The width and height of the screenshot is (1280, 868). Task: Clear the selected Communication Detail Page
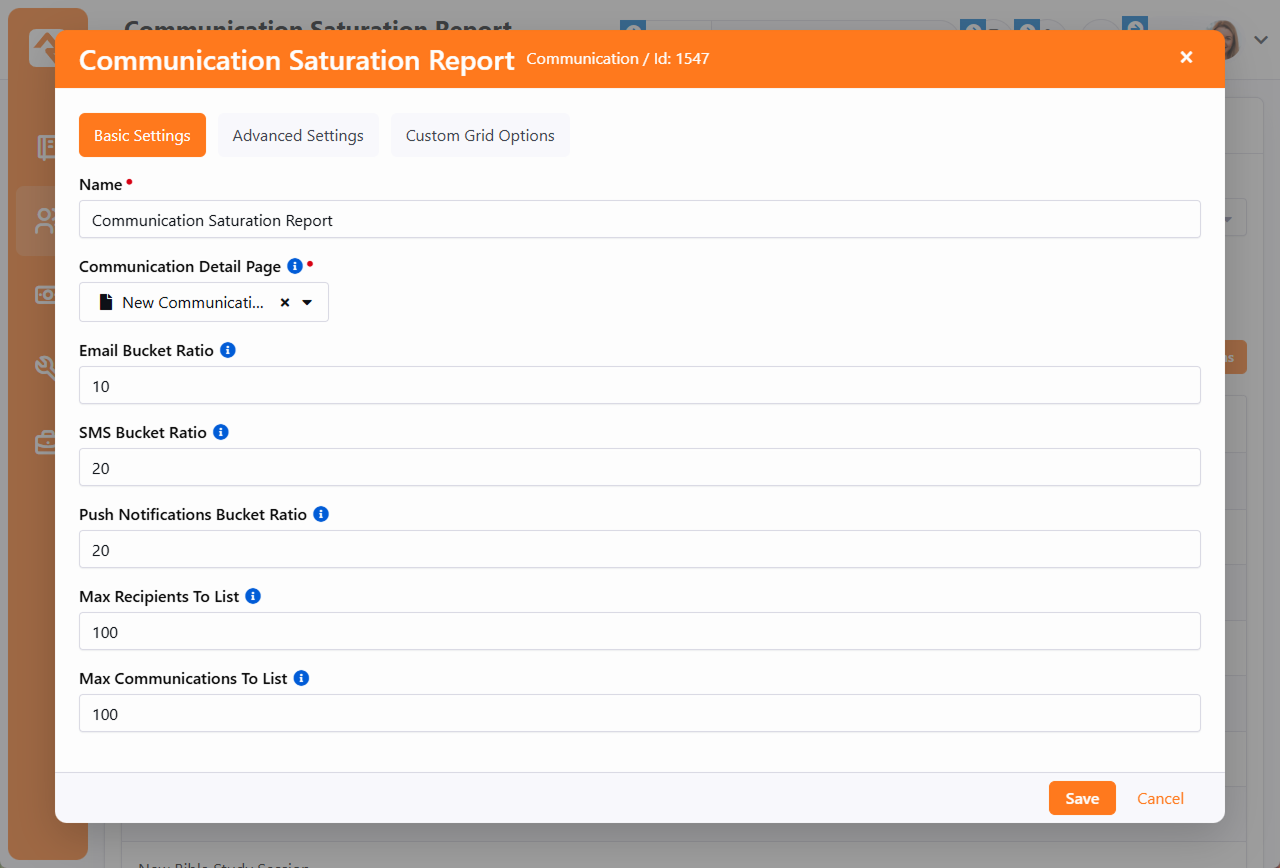(x=285, y=302)
